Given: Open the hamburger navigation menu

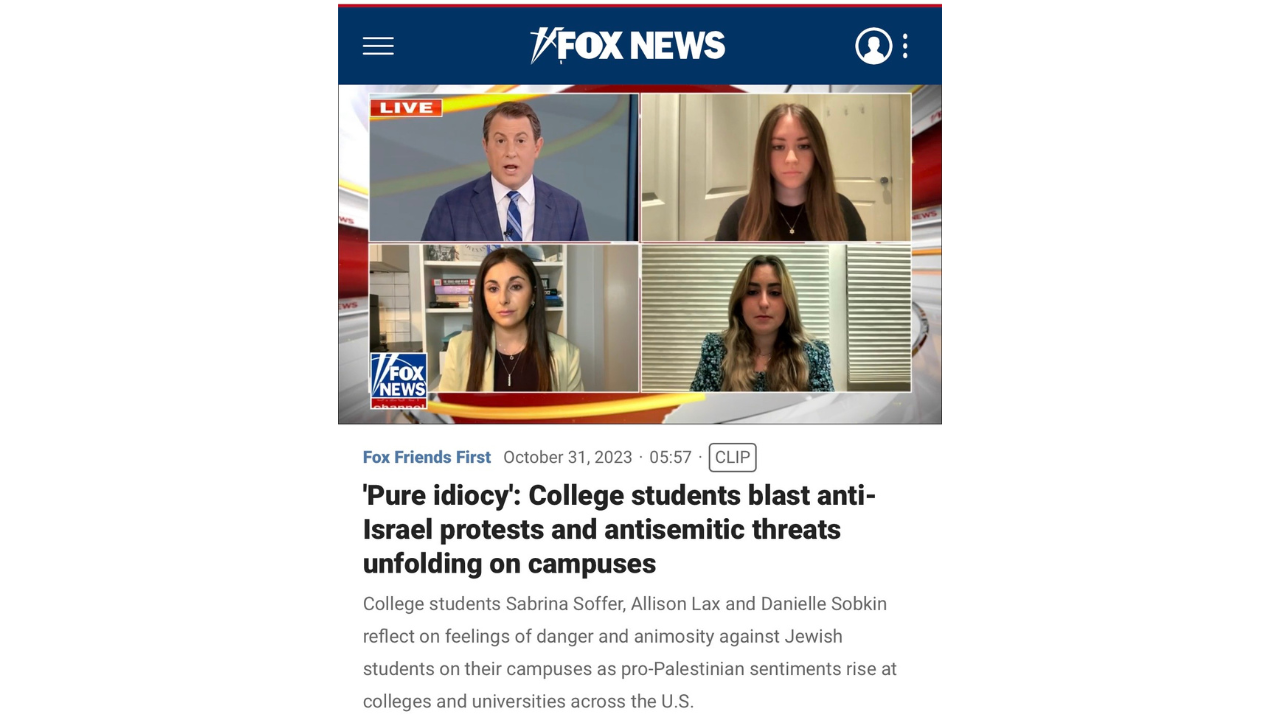Looking at the screenshot, I should 378,46.
